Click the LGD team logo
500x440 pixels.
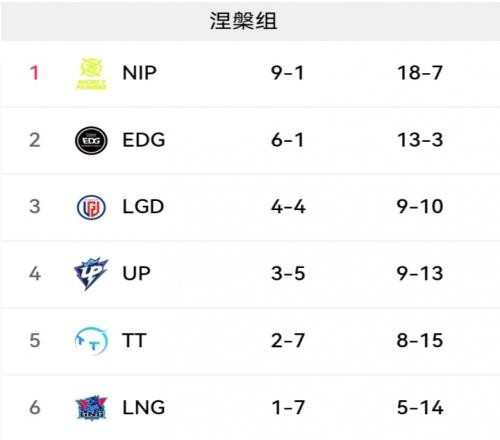(91, 207)
